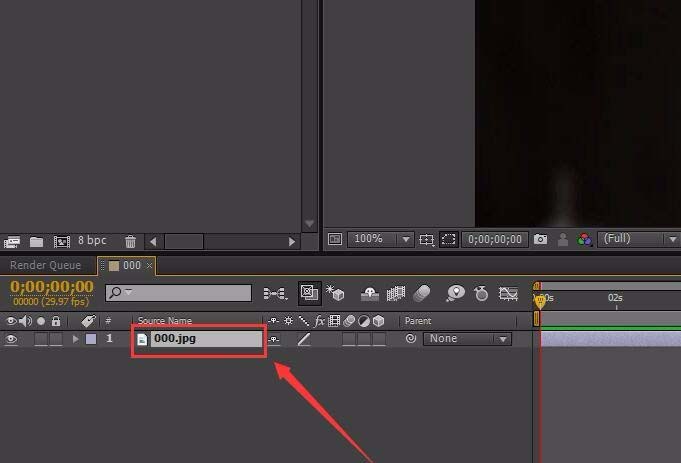Enable motion blur timeline switch icon

pos(421,294)
